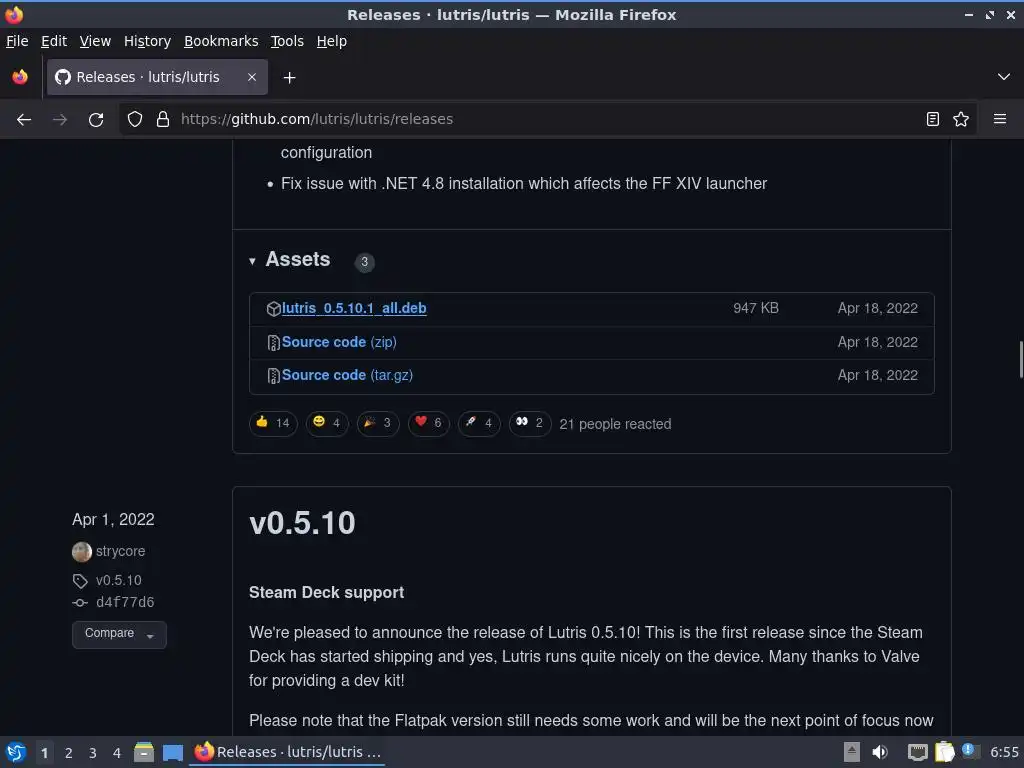
Task: Click the page vertical scrollbar thumb
Action: pos(1020,359)
